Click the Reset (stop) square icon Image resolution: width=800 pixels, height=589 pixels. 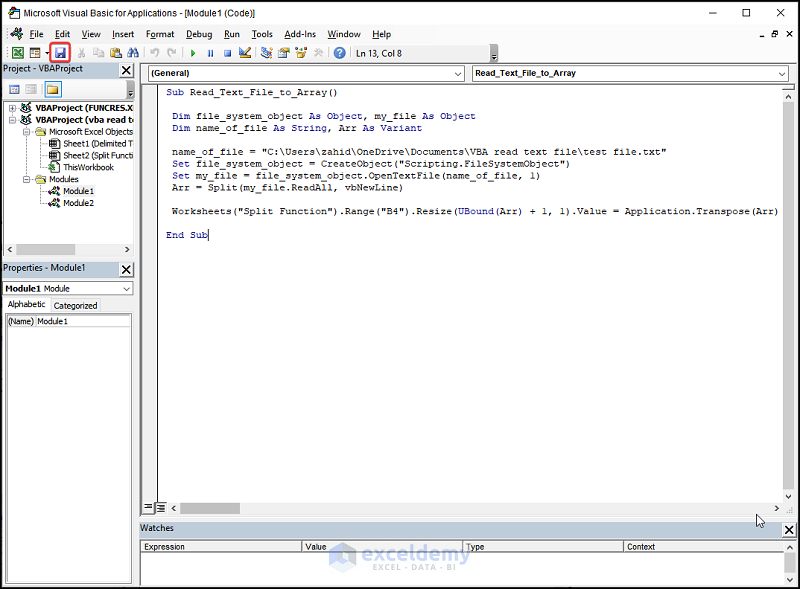tap(228, 53)
